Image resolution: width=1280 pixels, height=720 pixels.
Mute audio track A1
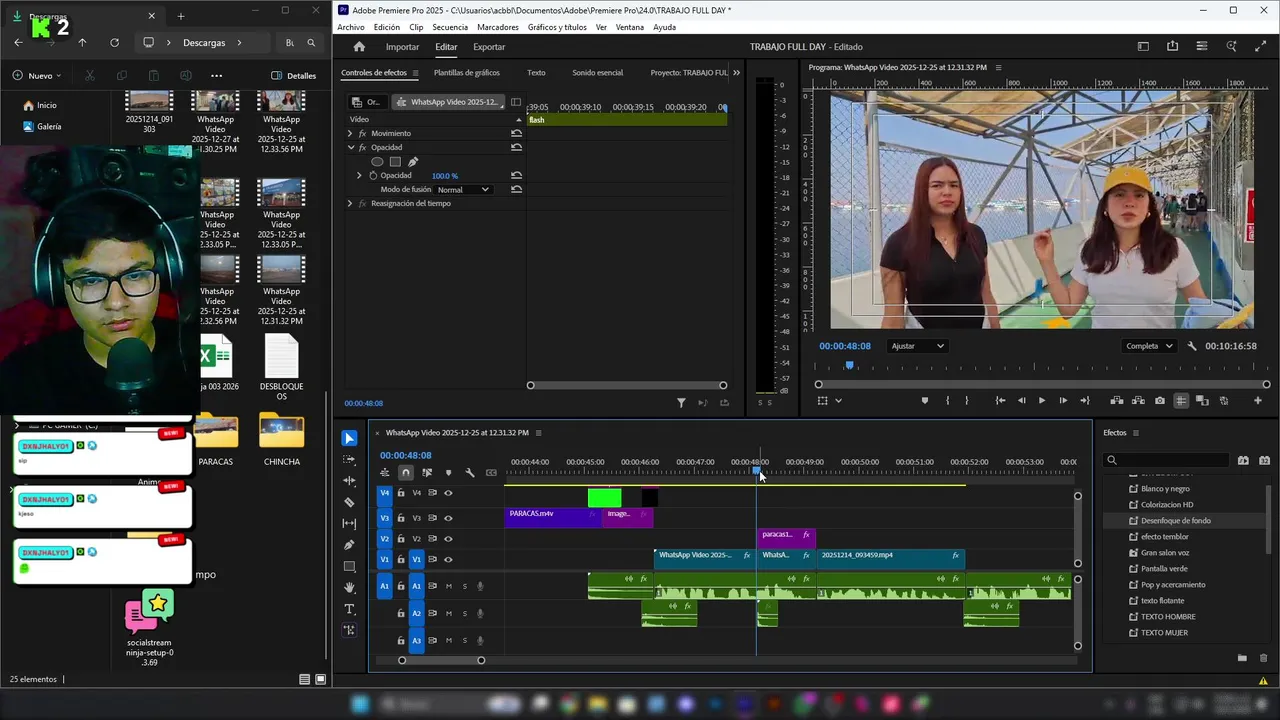448,586
